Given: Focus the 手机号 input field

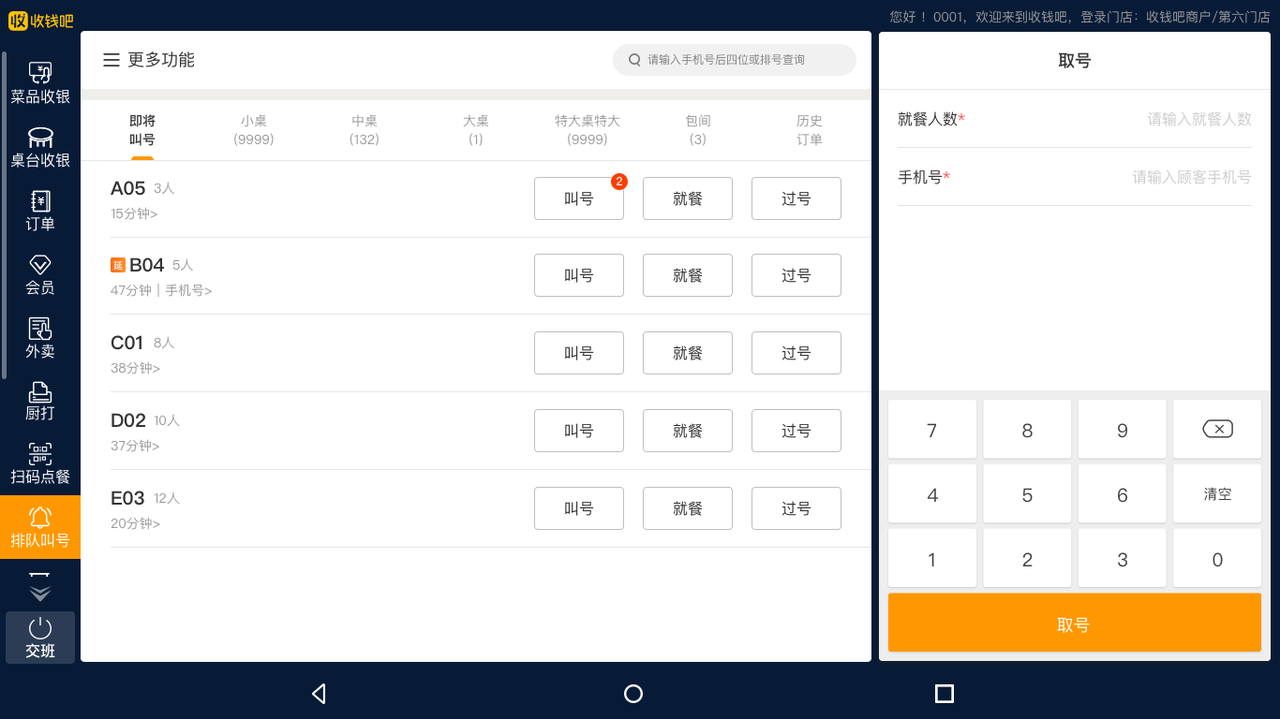Looking at the screenshot, I should click(1074, 177).
